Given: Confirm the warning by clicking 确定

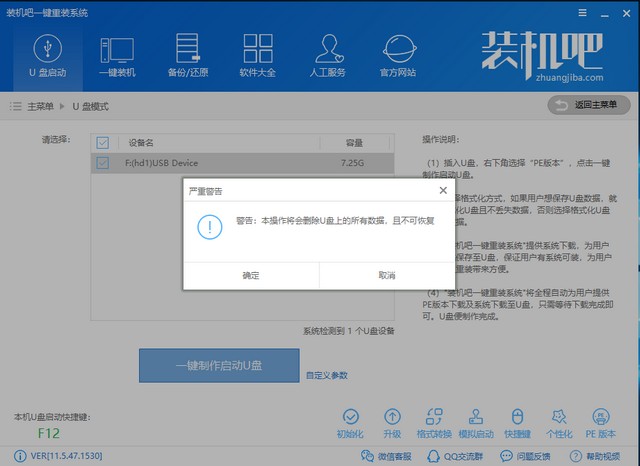Looking at the screenshot, I should coord(250,275).
